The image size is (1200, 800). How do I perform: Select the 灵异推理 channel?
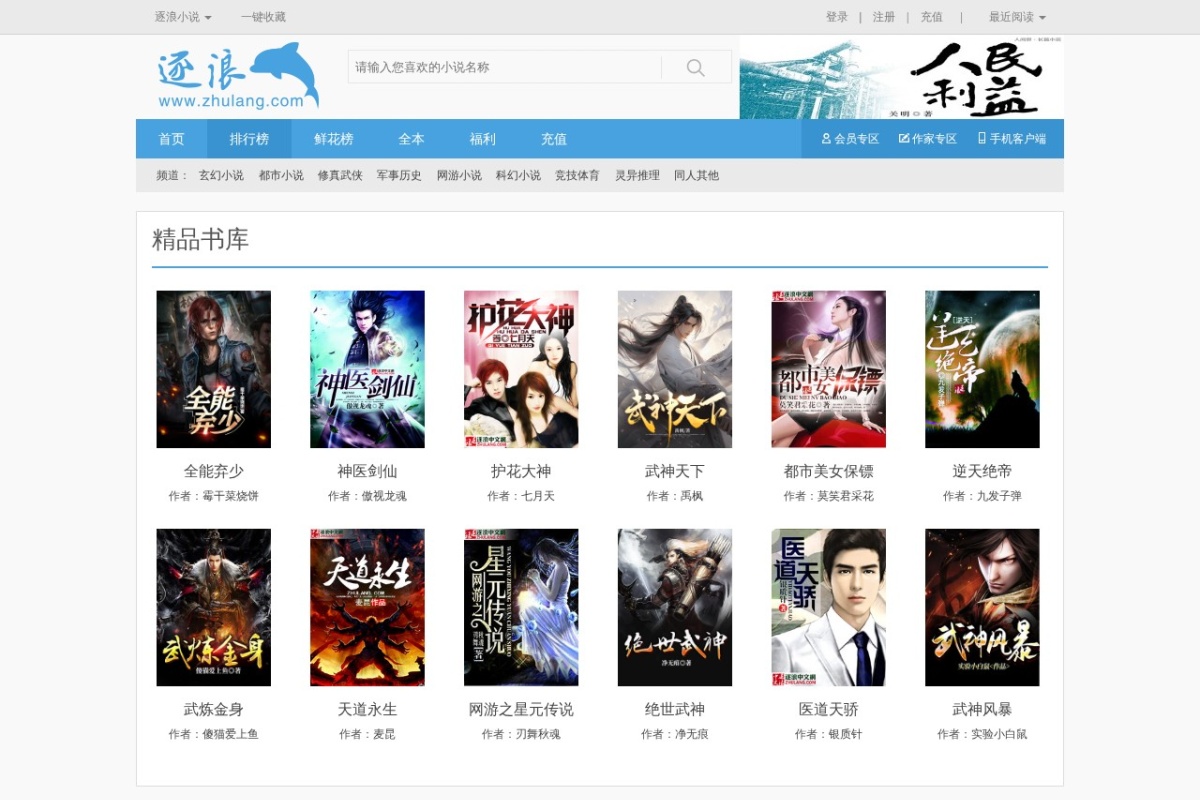(637, 175)
